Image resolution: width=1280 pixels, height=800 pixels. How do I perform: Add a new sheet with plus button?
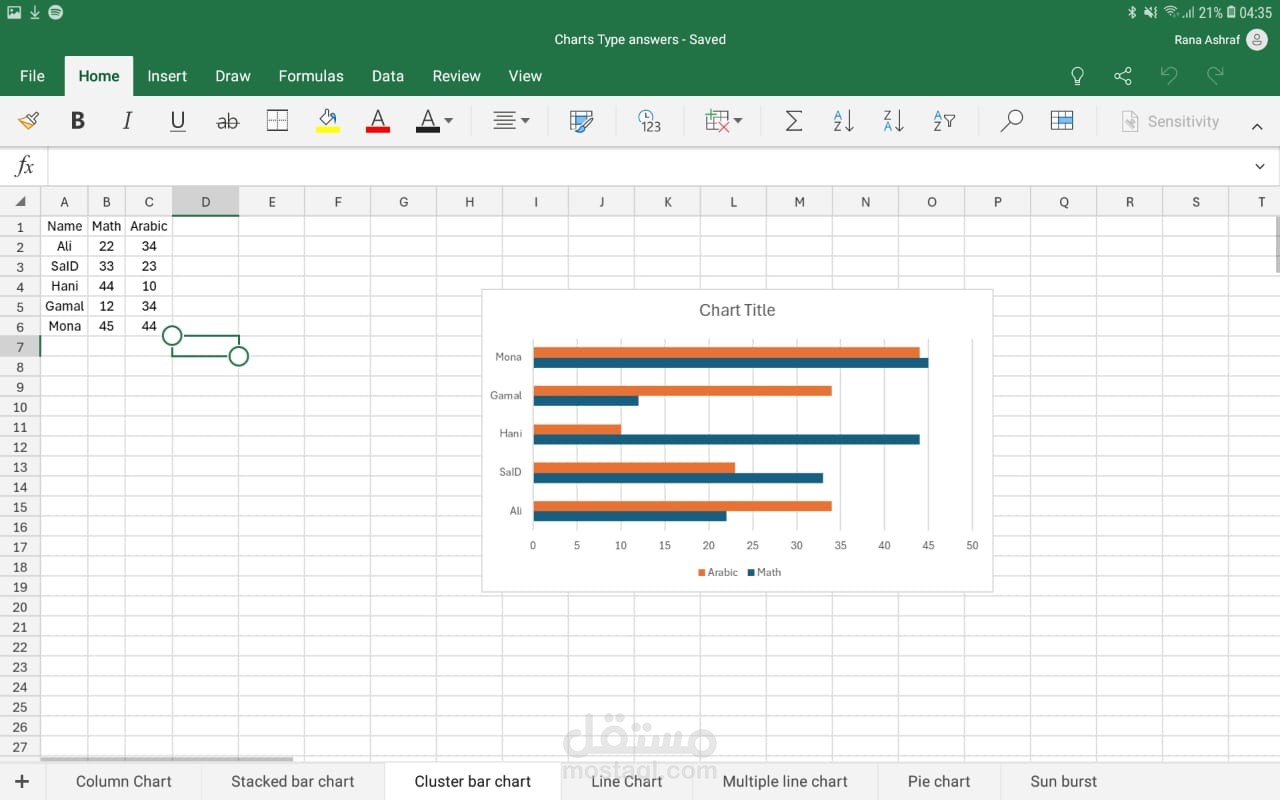(22, 781)
